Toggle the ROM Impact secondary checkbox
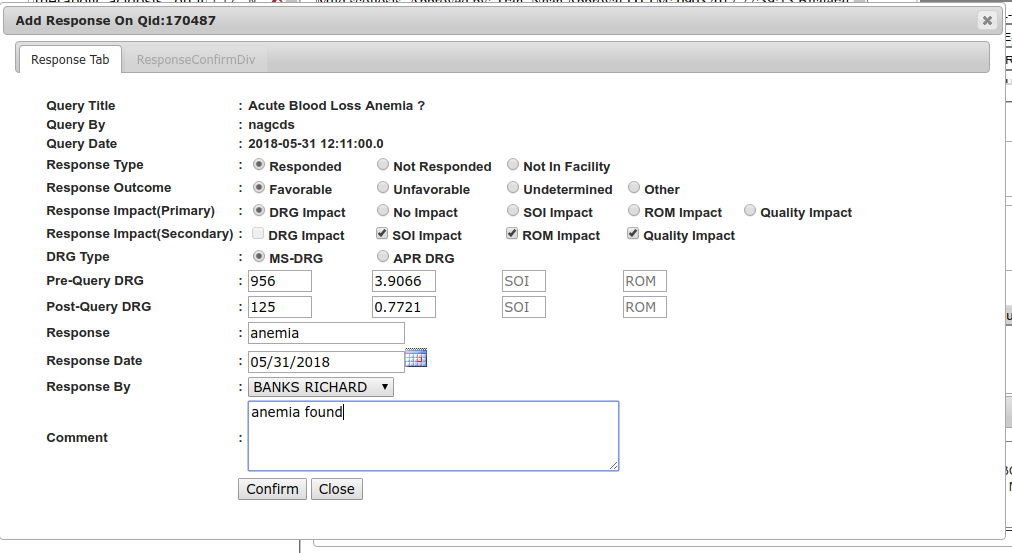This screenshot has height=553, width=1012. tap(513, 234)
